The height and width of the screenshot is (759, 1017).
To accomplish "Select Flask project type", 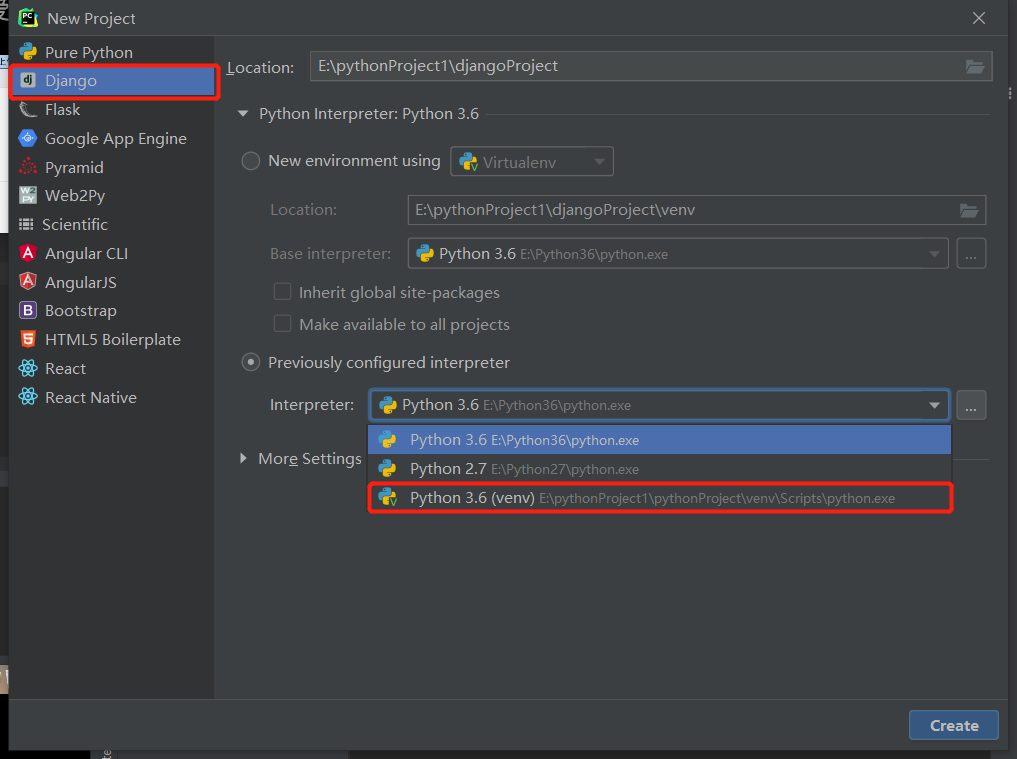I will click(x=113, y=110).
